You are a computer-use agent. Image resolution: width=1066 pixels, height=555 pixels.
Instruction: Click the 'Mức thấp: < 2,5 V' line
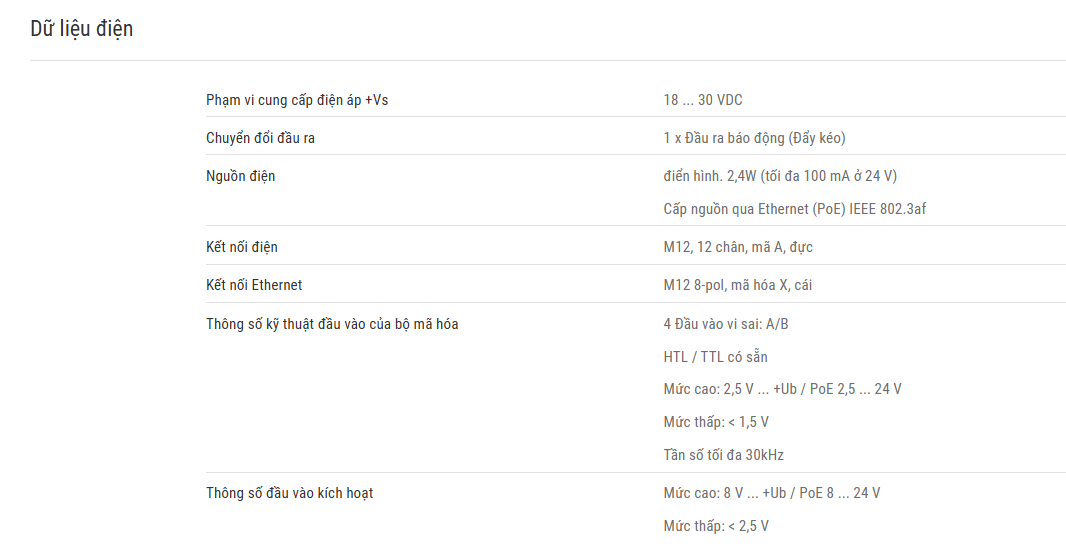pyautogui.click(x=716, y=526)
